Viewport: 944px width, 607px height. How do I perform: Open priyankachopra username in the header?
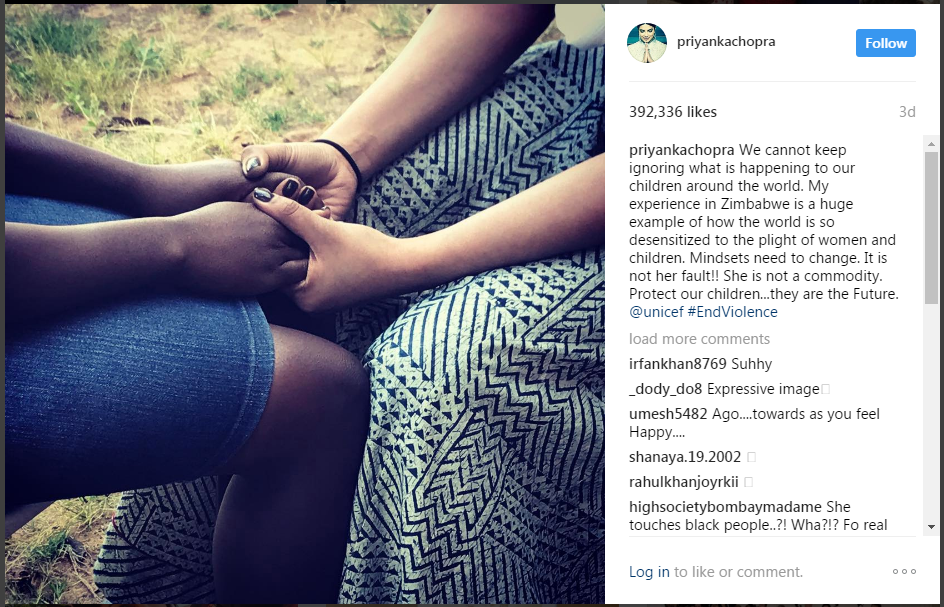point(726,42)
